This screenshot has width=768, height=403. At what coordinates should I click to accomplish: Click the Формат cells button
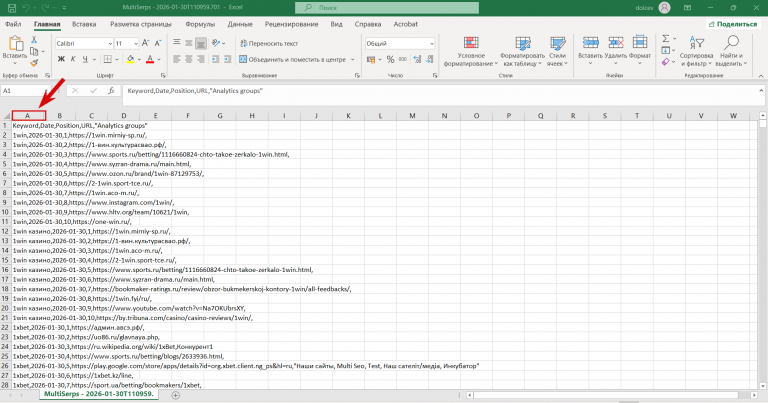tap(640, 51)
